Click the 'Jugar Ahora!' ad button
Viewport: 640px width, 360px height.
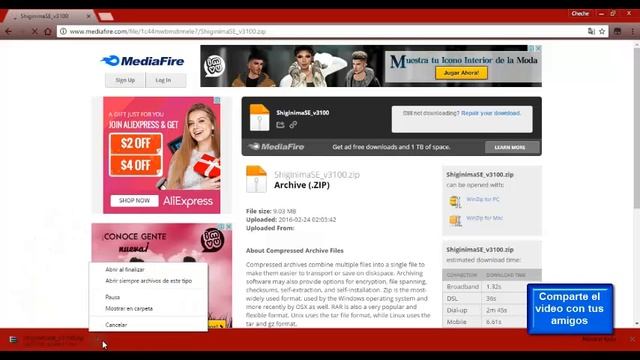pos(461,73)
